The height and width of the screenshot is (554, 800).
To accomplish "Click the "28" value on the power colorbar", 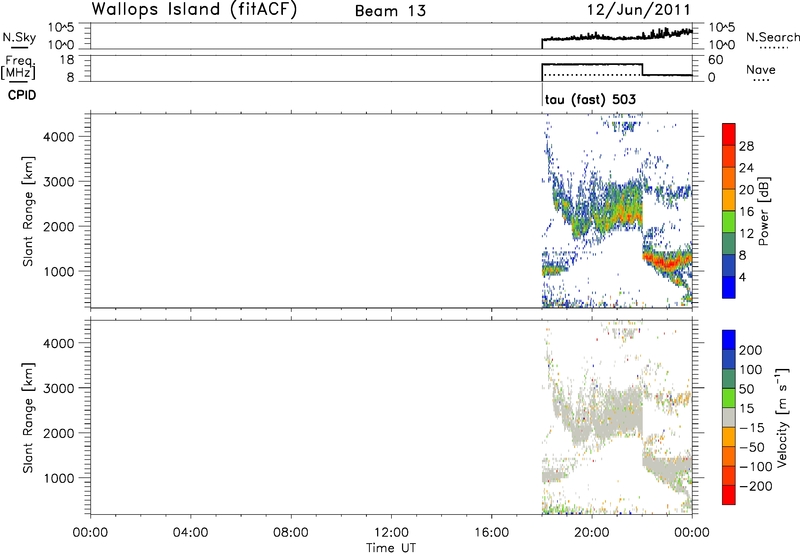I will (x=746, y=146).
